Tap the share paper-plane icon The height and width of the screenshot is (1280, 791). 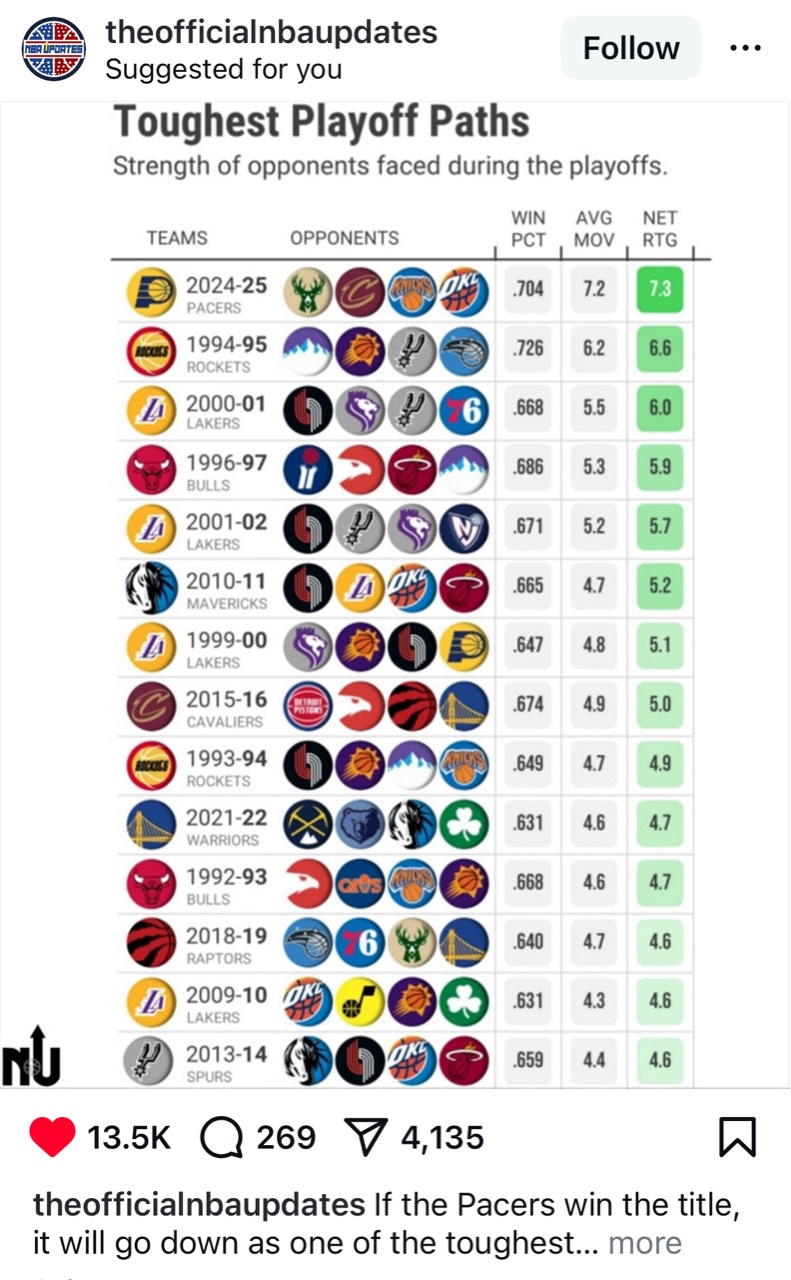coord(366,1138)
